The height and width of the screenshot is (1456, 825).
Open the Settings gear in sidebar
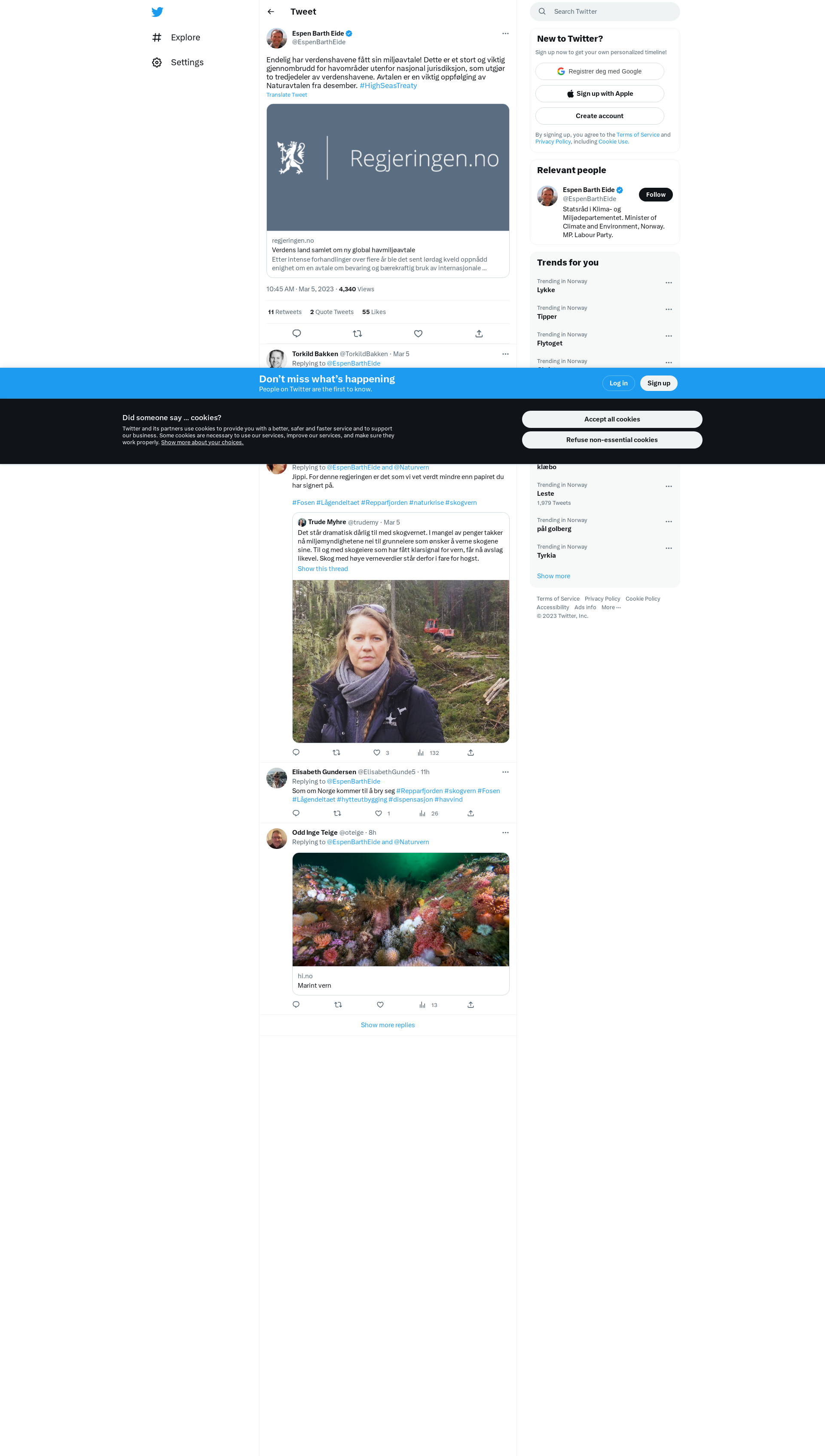[157, 62]
